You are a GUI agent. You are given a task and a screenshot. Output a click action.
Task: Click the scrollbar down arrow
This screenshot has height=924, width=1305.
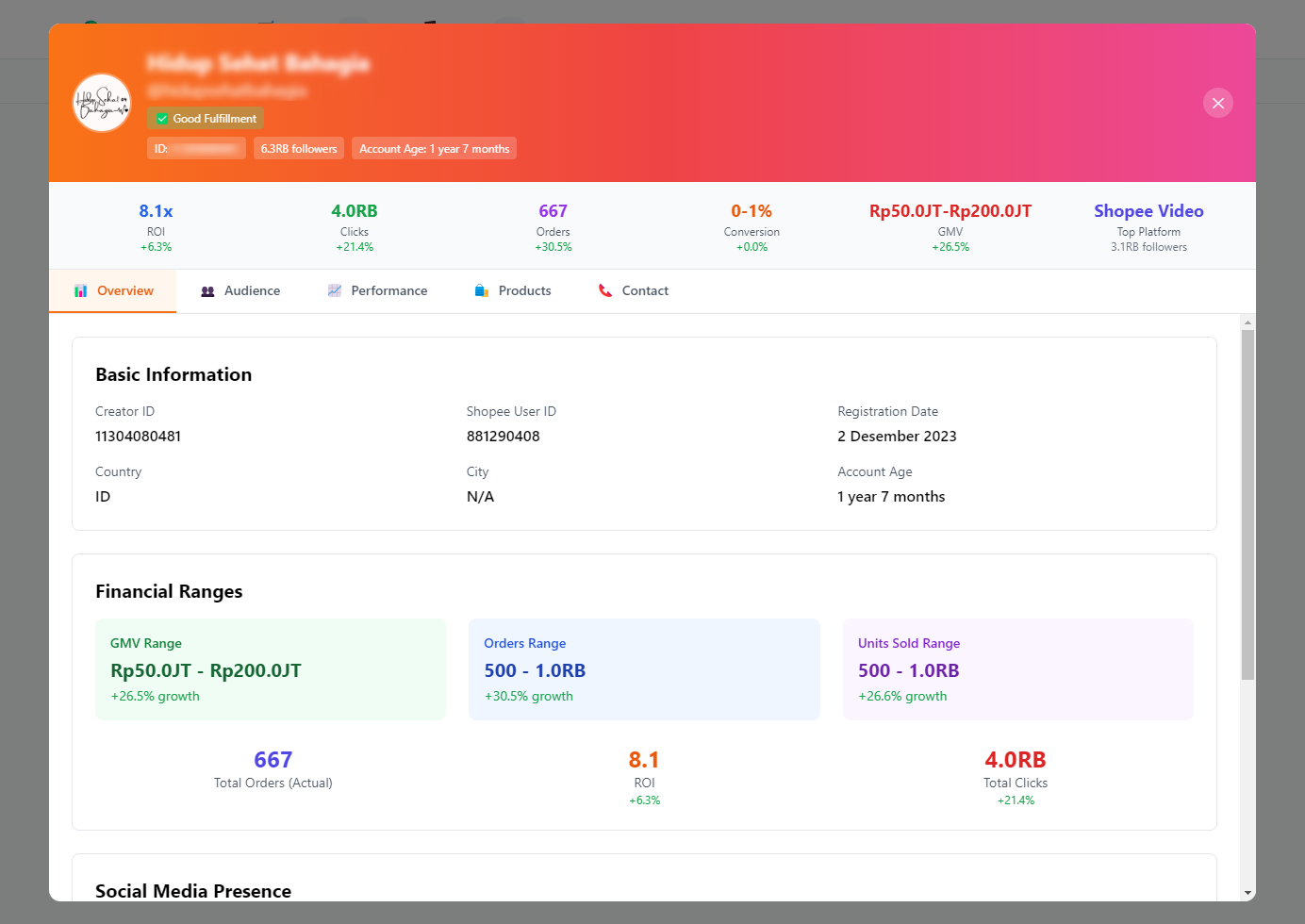[x=1247, y=892]
